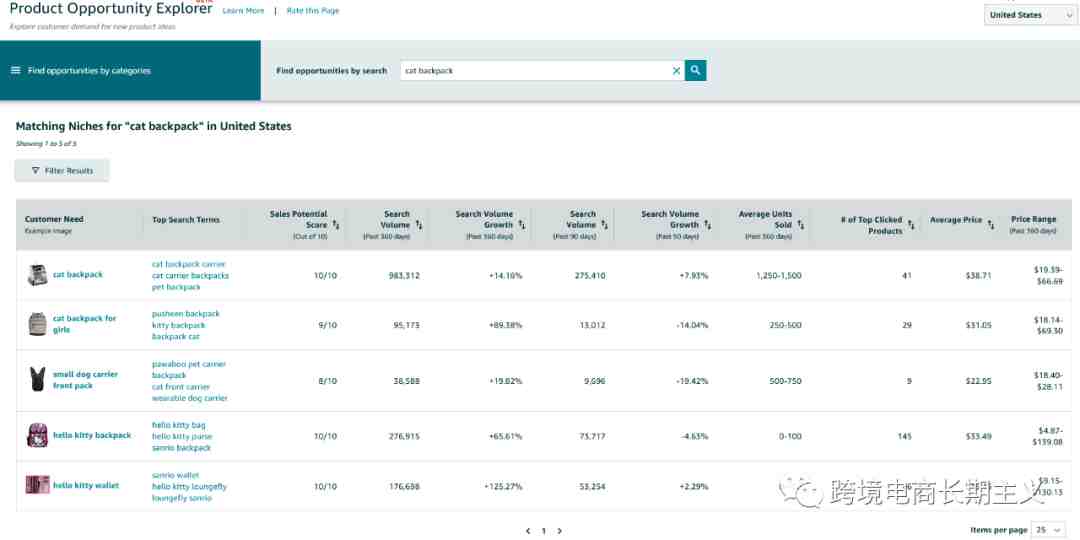
Task: Click search term hello kitty purse
Action: point(182,437)
